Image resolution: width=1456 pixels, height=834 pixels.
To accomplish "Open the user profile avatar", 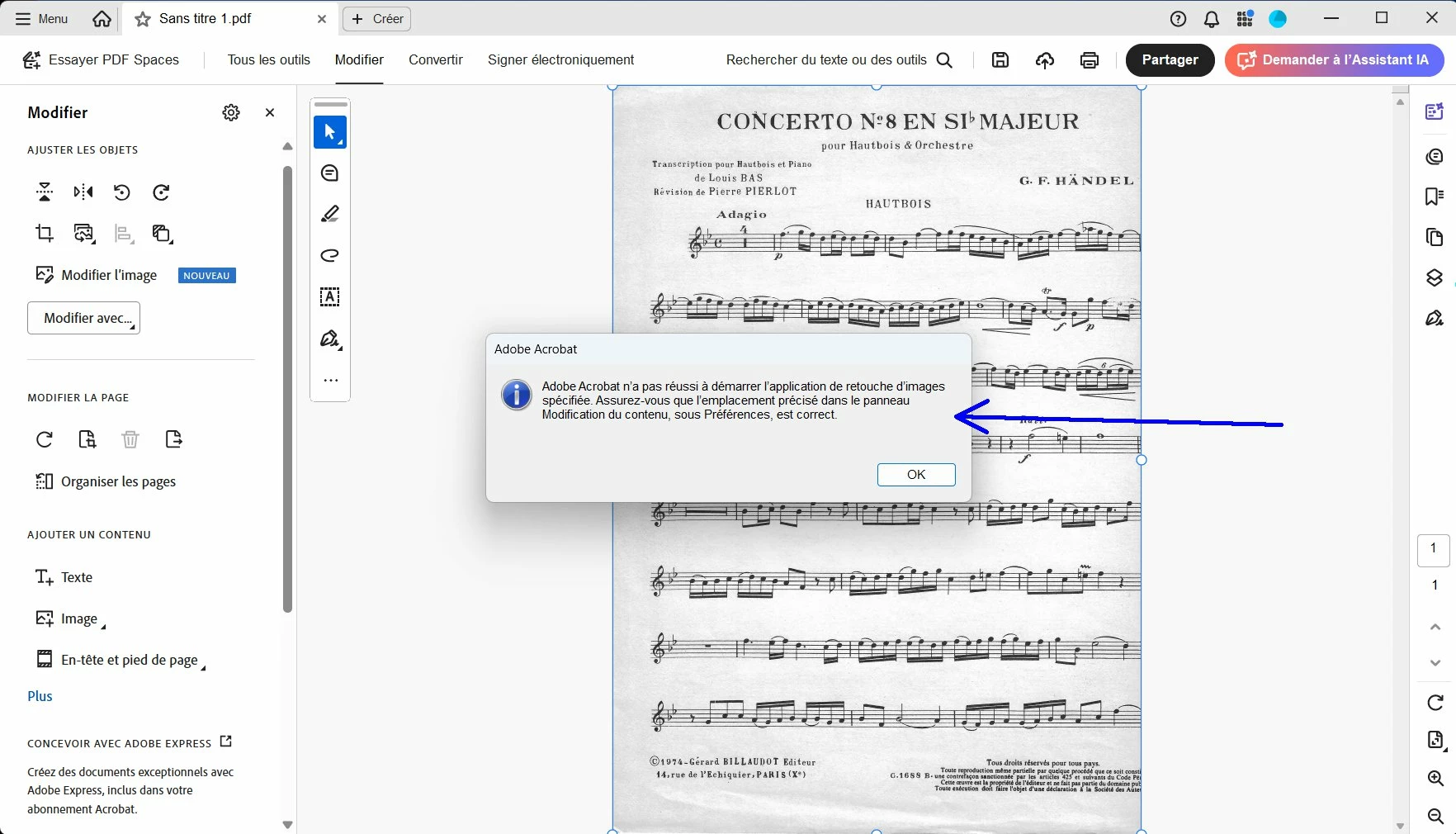I will [x=1278, y=19].
